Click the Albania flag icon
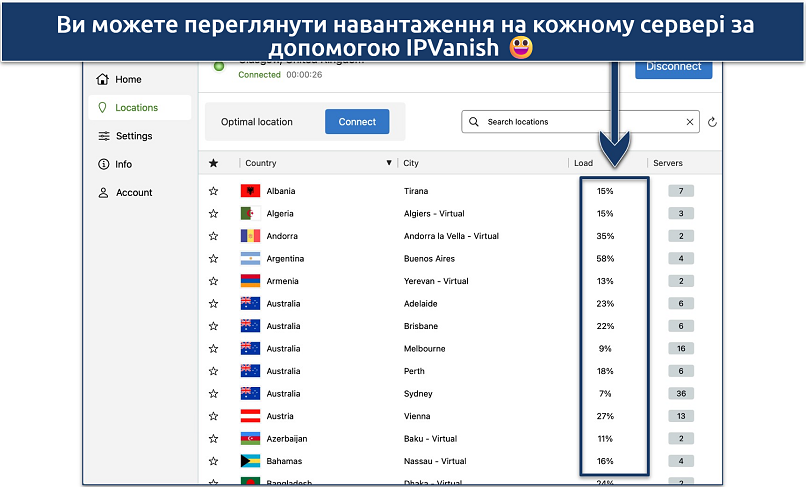The height and width of the screenshot is (487, 806). [250, 191]
